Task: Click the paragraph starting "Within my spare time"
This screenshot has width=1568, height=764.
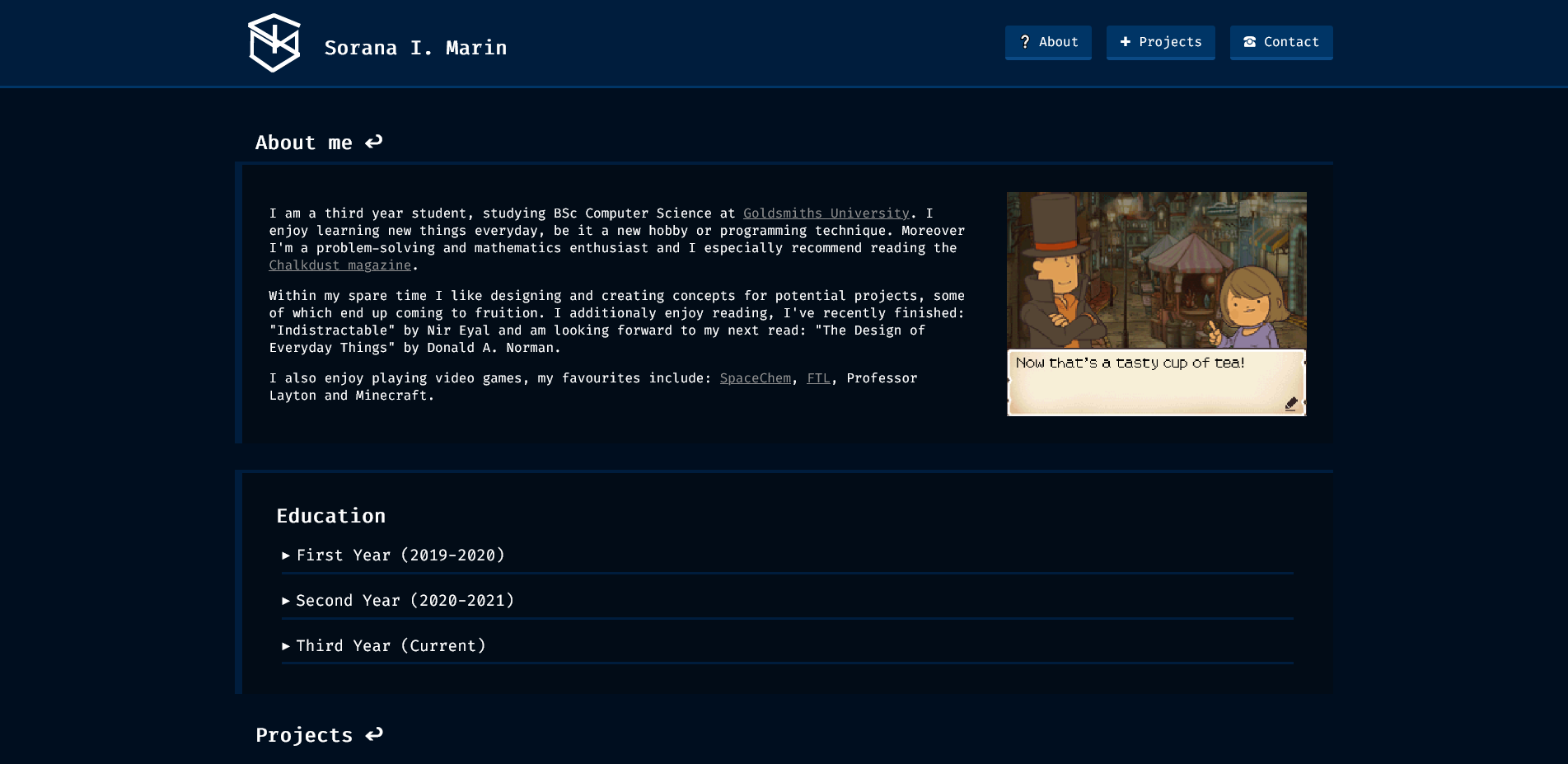Action: [x=616, y=321]
